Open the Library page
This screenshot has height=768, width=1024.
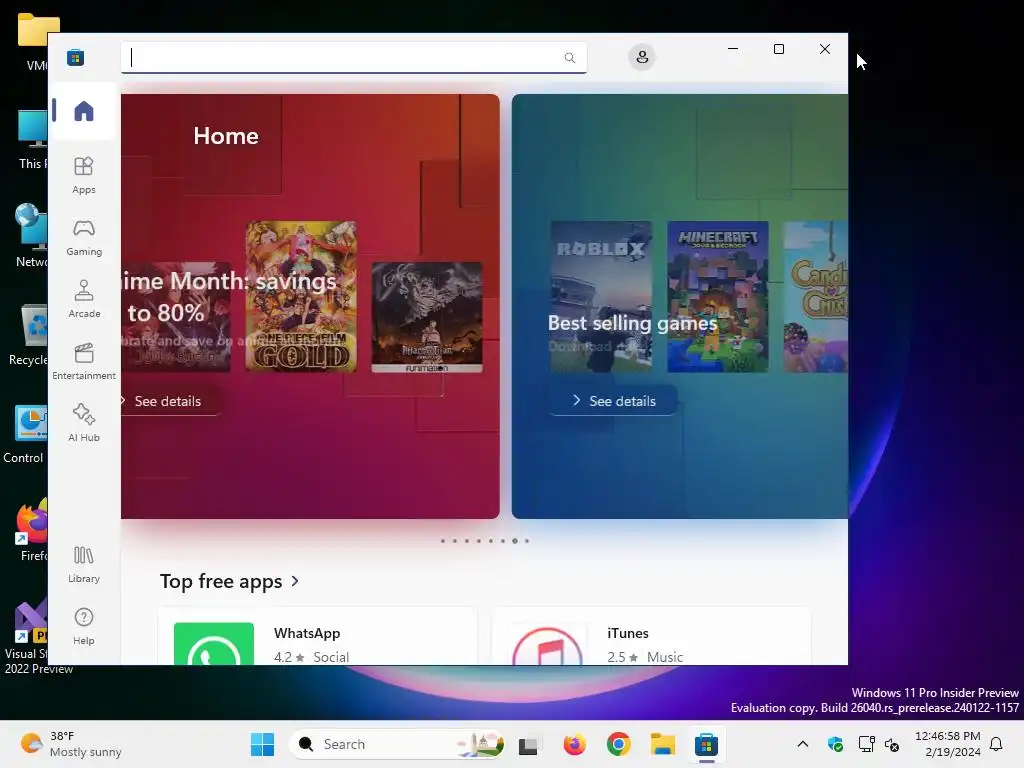click(x=84, y=564)
